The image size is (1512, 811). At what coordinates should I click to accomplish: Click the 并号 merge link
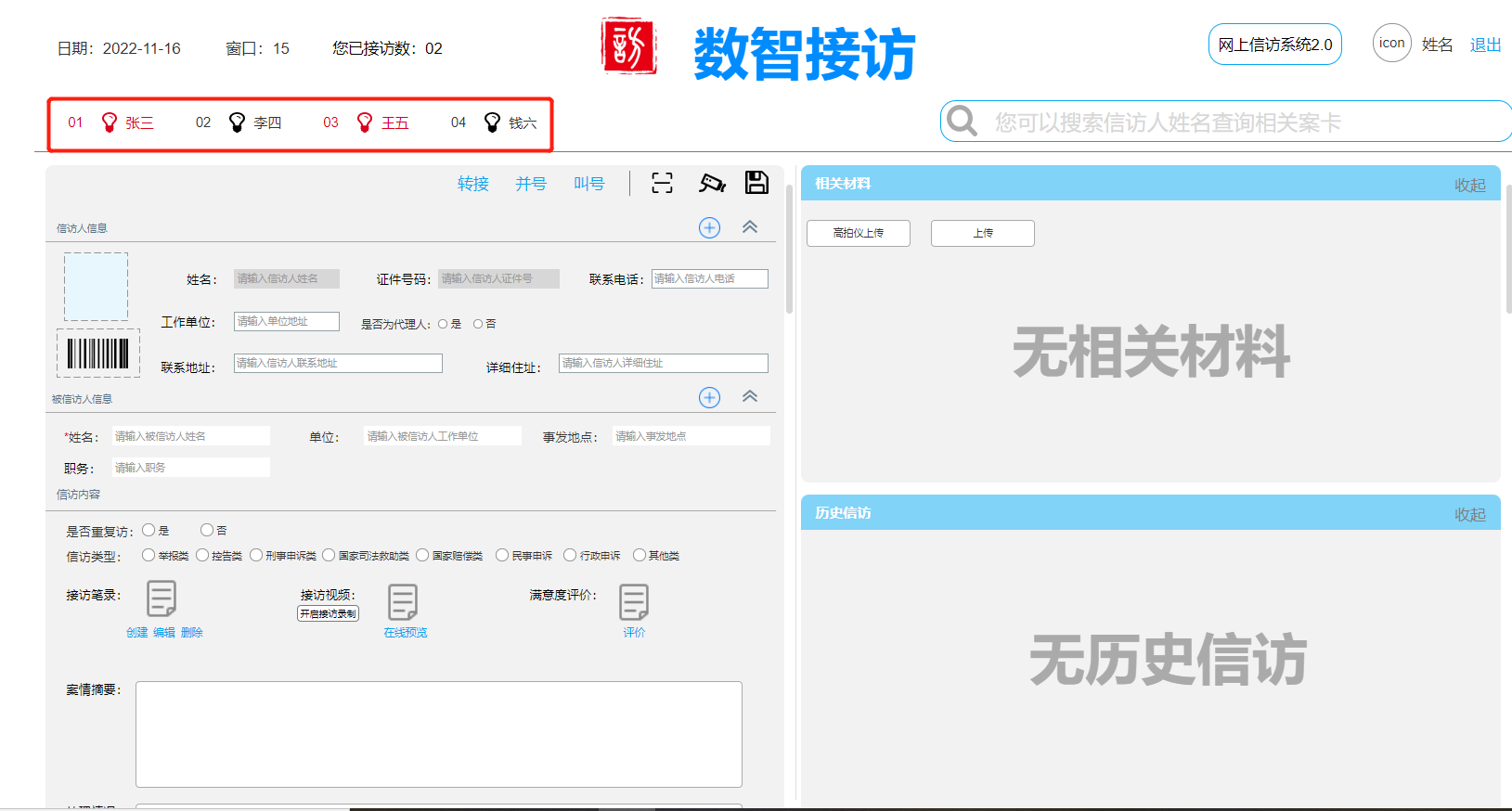(531, 184)
